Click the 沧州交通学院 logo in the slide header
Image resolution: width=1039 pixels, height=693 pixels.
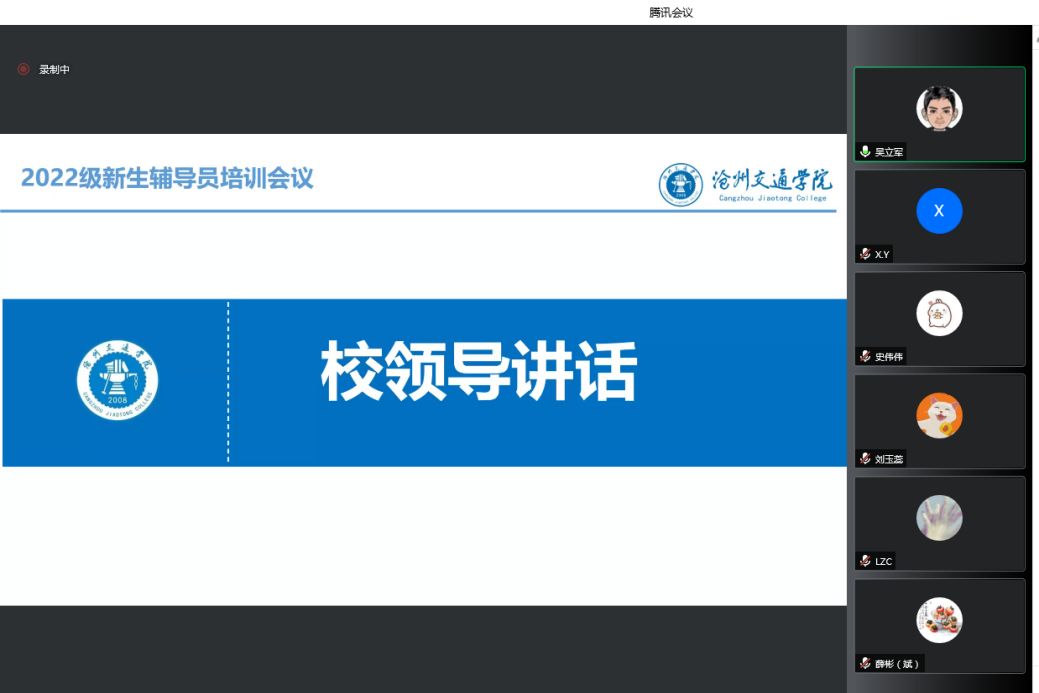pyautogui.click(x=746, y=184)
